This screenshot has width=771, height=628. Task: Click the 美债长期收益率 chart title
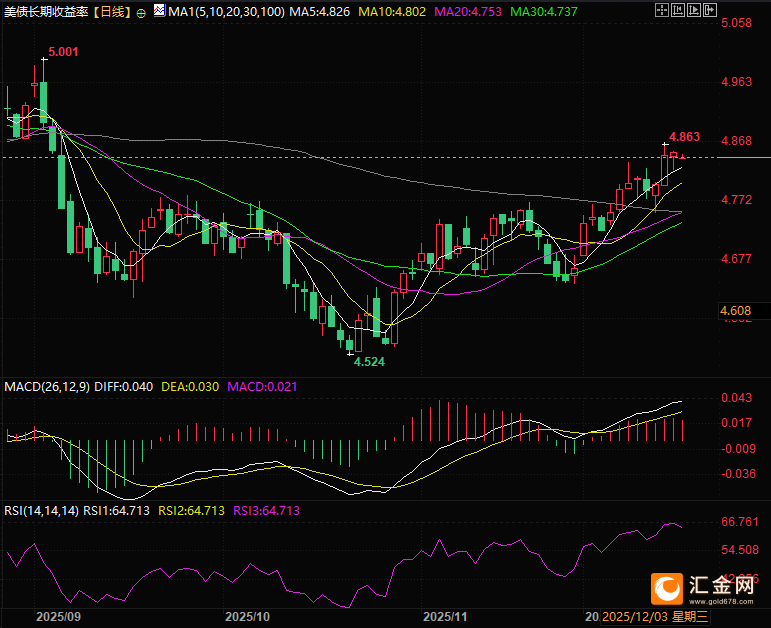(x=46, y=12)
